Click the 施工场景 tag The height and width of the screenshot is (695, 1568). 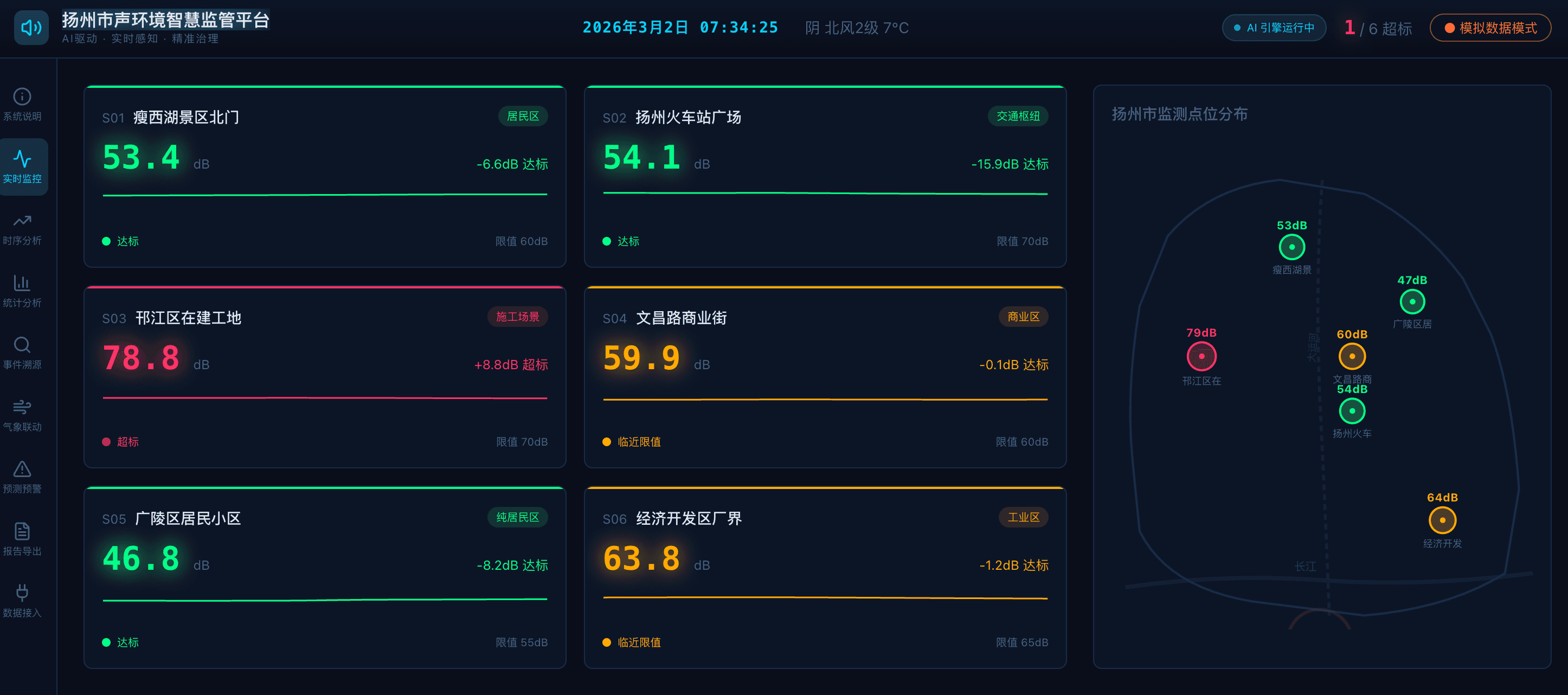[517, 317]
